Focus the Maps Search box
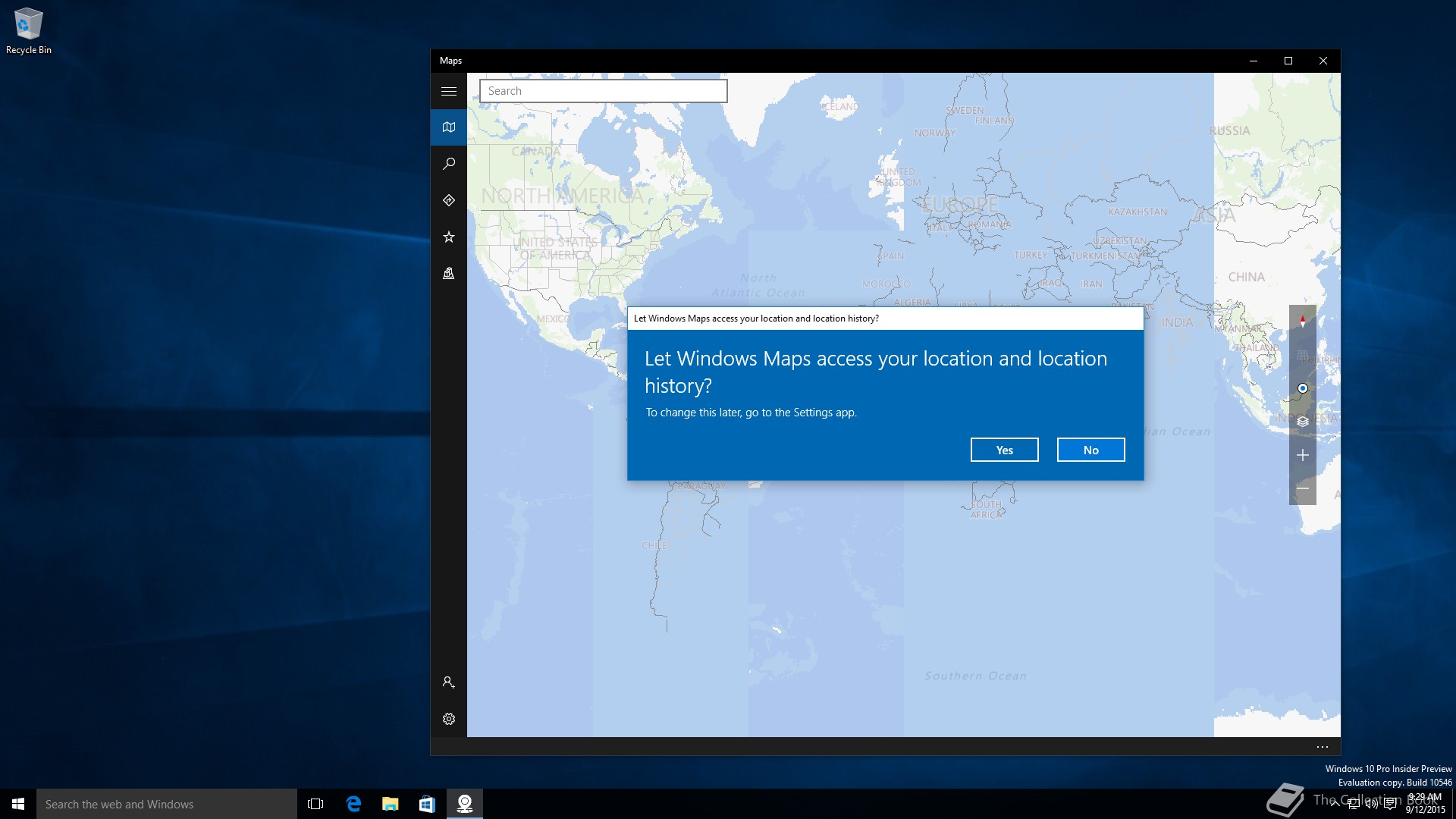This screenshot has width=1456, height=819. tap(604, 91)
